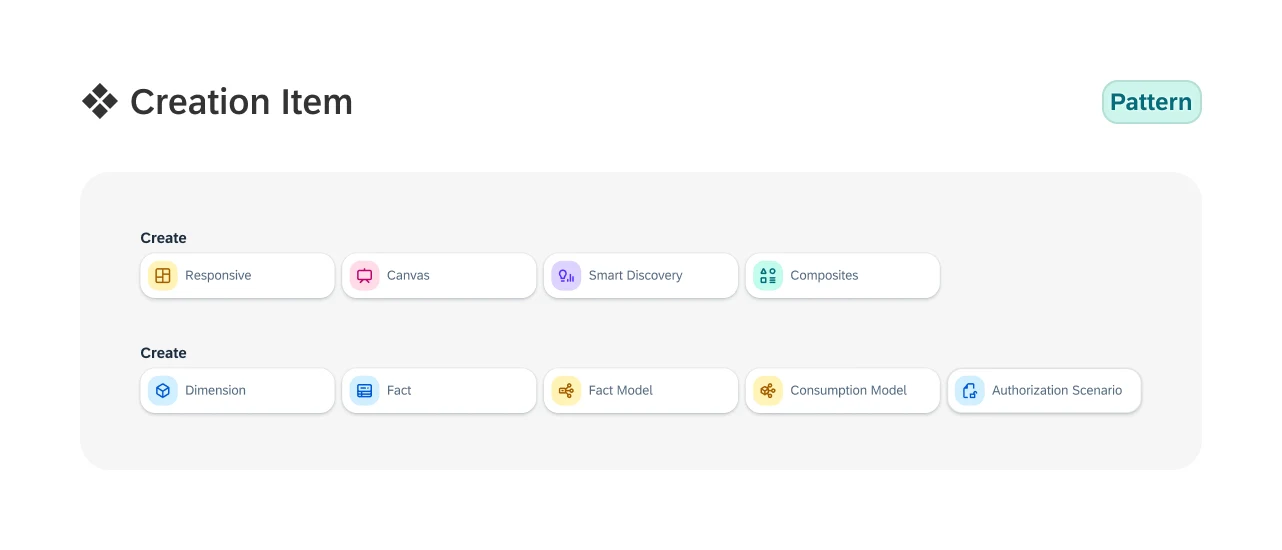
Task: Click the purple Smart Discovery lightbulb icon
Action: (x=566, y=276)
